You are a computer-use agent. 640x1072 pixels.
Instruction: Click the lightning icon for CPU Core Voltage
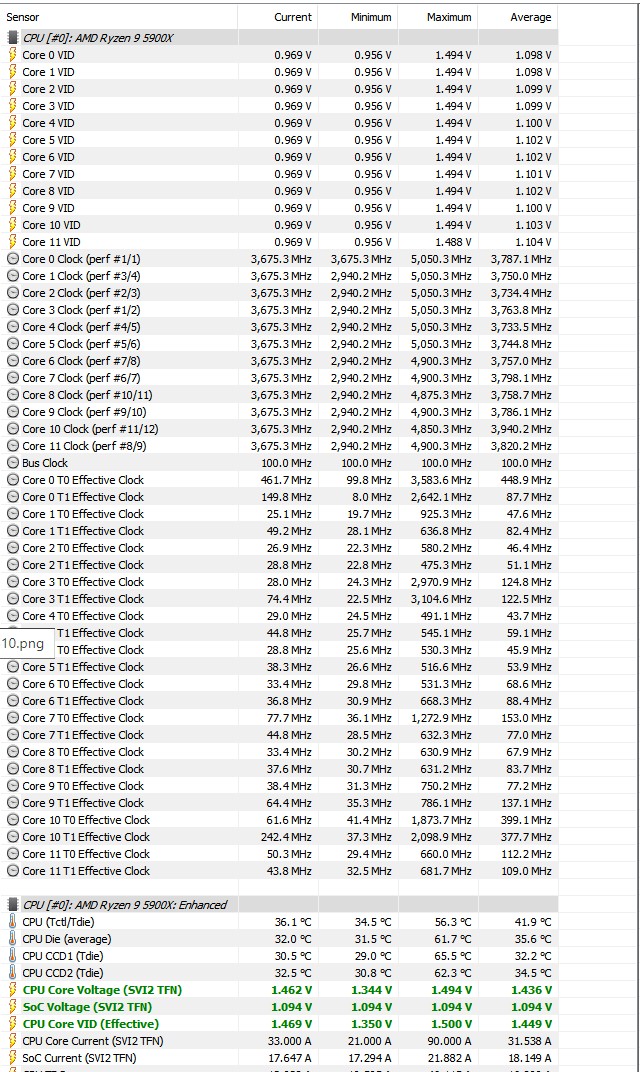pyautogui.click(x=13, y=990)
